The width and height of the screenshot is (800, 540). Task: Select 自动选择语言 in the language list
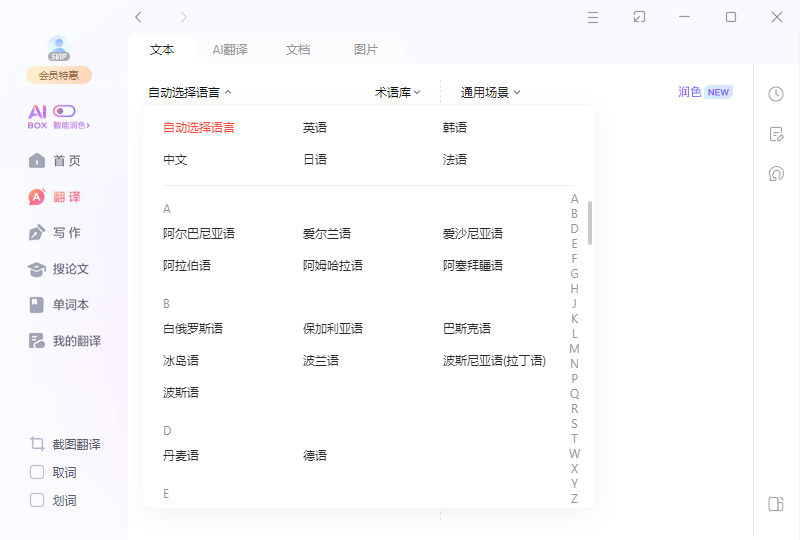pos(199,128)
